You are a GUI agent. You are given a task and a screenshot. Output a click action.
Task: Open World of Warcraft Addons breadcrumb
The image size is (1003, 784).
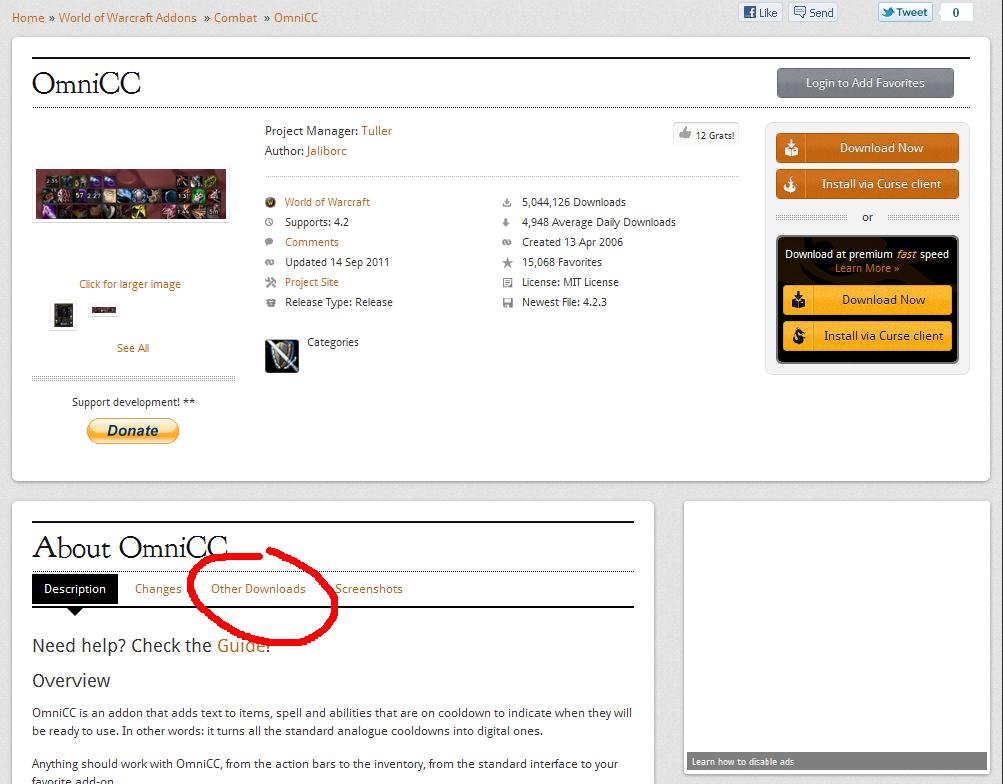[127, 18]
